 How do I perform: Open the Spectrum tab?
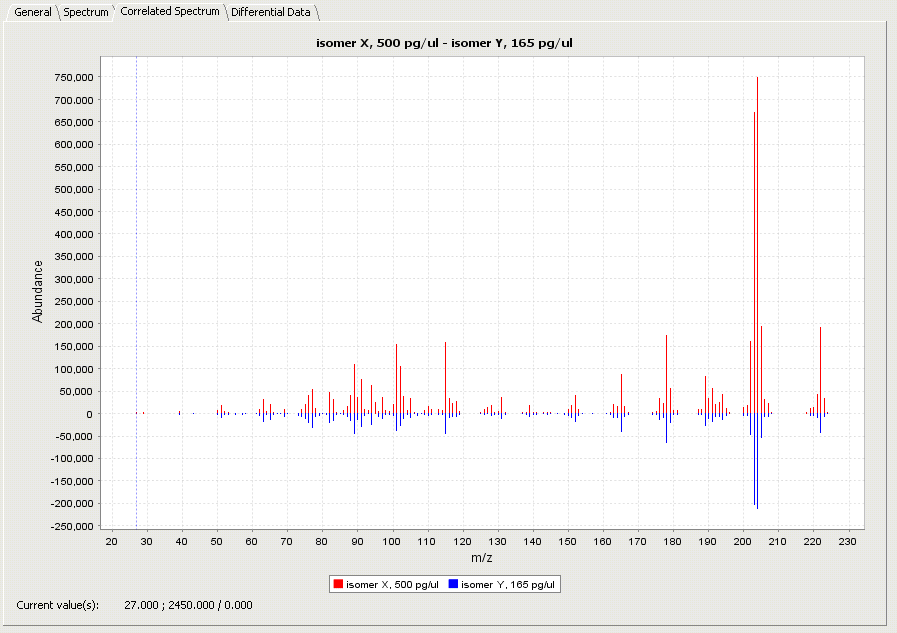[86, 13]
